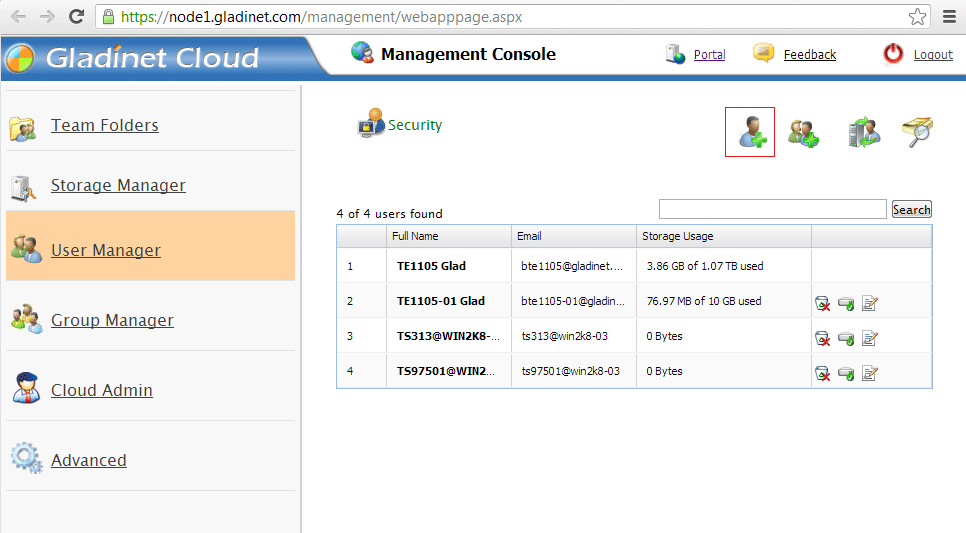Viewport: 966px width, 533px height.
Task: Click the Cloud Admin sidebar icon
Action: (26, 388)
